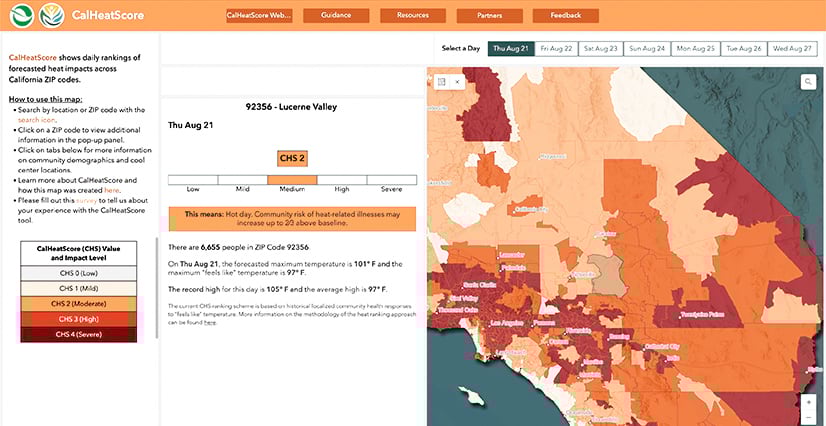Screen dimensions: 826x426
Task: Click the selected Lucerne Valley ZIP area on map
Action: tap(607, 275)
